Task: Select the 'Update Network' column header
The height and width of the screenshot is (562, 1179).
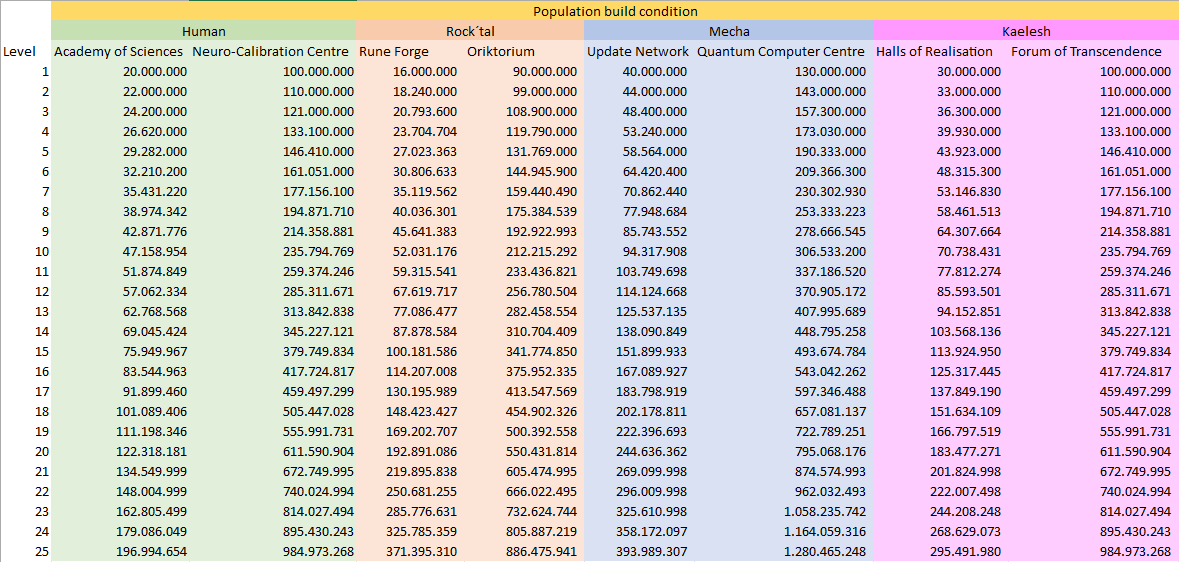Action: (638, 51)
